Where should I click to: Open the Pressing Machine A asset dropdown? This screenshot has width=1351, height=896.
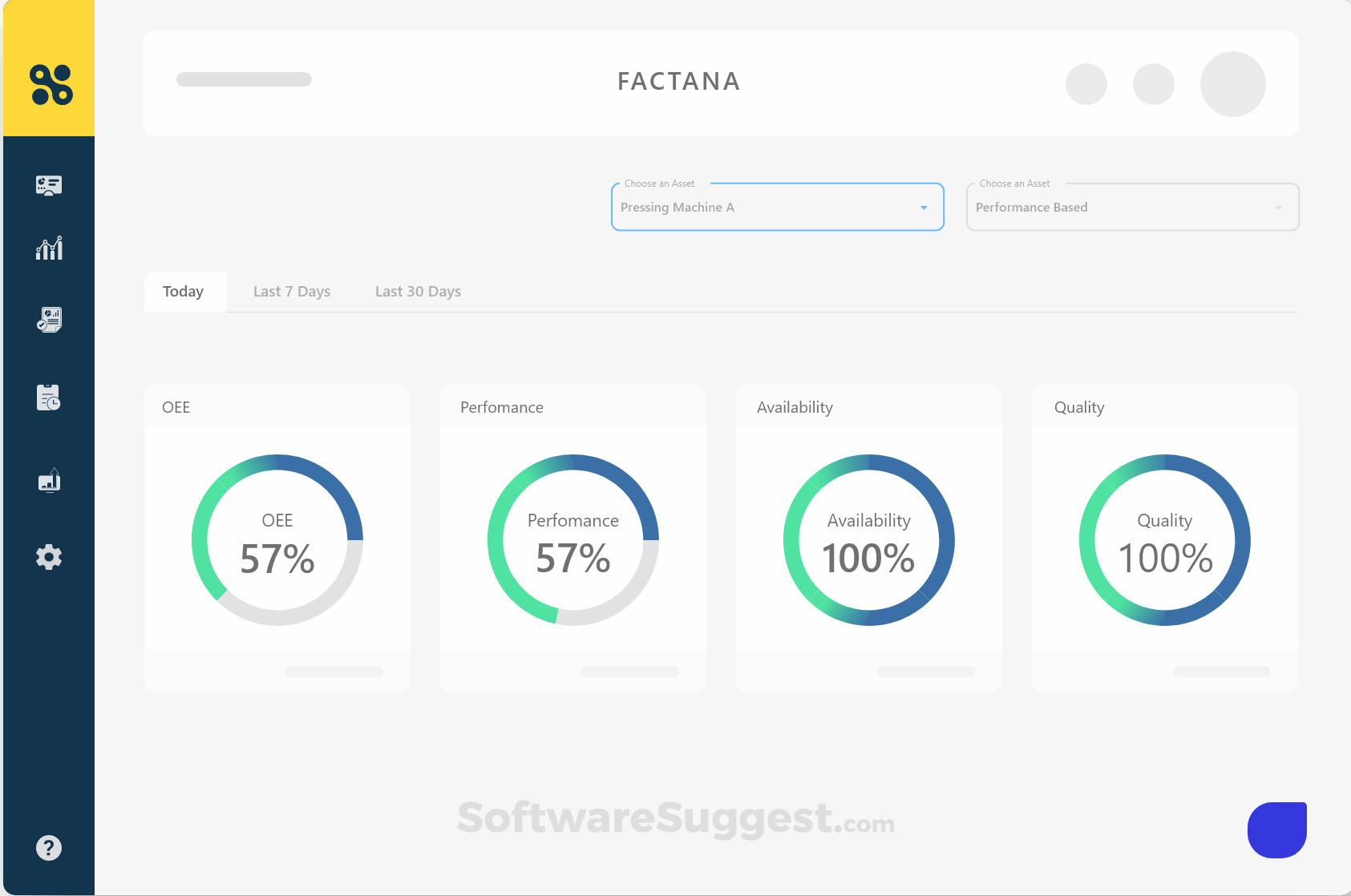[776, 207]
